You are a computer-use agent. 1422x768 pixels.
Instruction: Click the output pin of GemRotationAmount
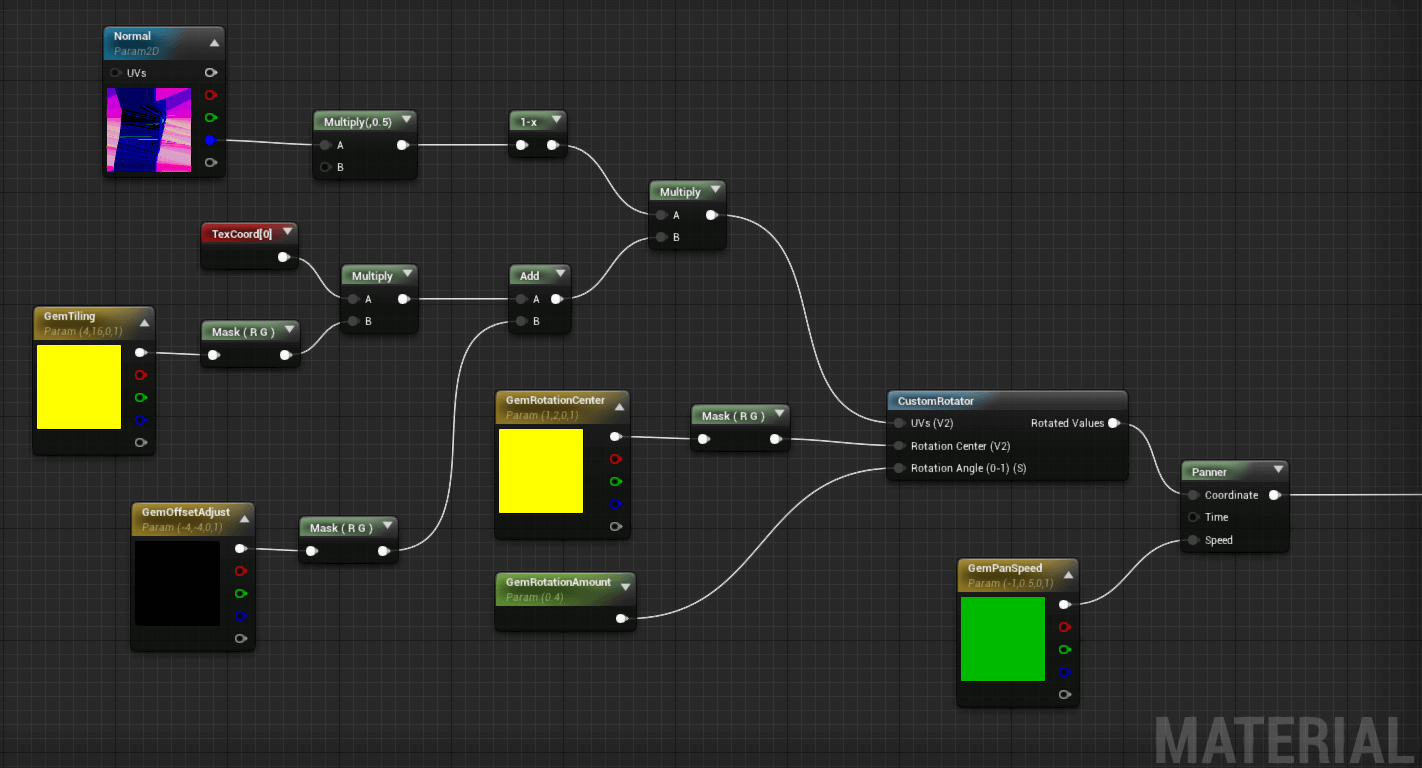[623, 619]
